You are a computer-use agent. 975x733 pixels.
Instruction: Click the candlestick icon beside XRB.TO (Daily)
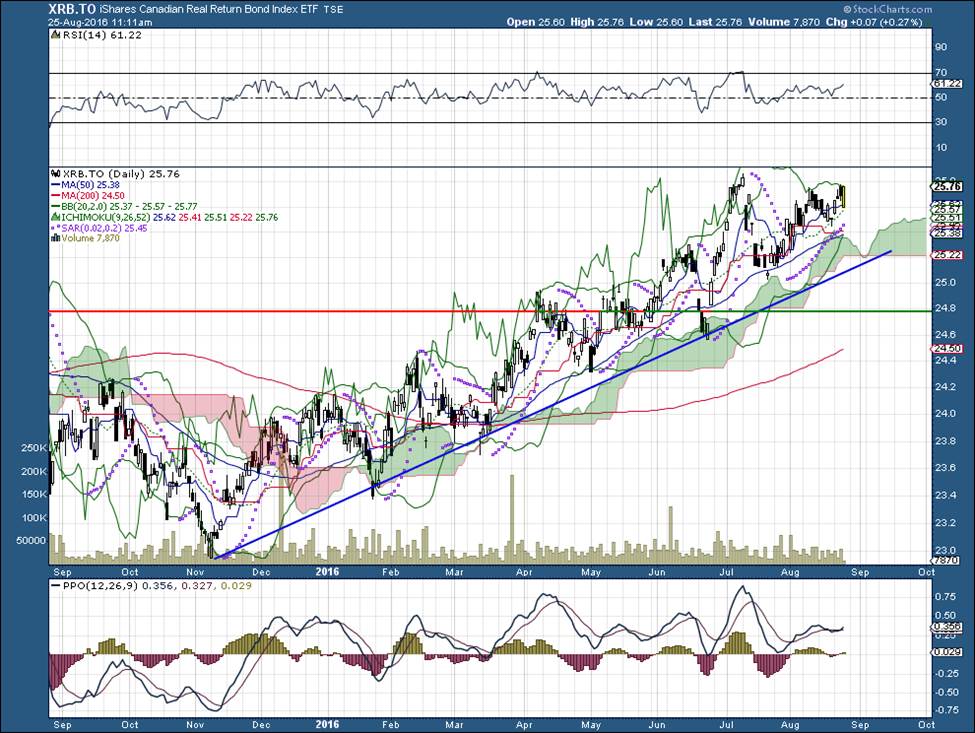(55, 174)
